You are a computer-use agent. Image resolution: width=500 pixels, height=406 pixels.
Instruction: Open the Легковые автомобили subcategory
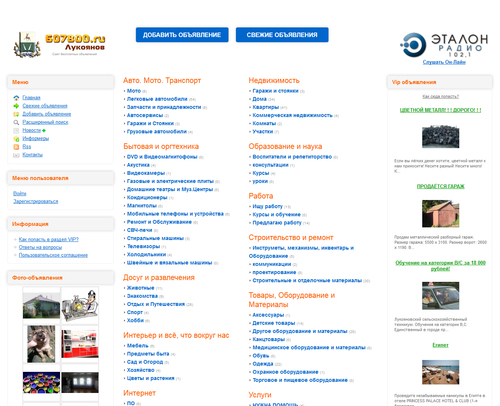157,99
